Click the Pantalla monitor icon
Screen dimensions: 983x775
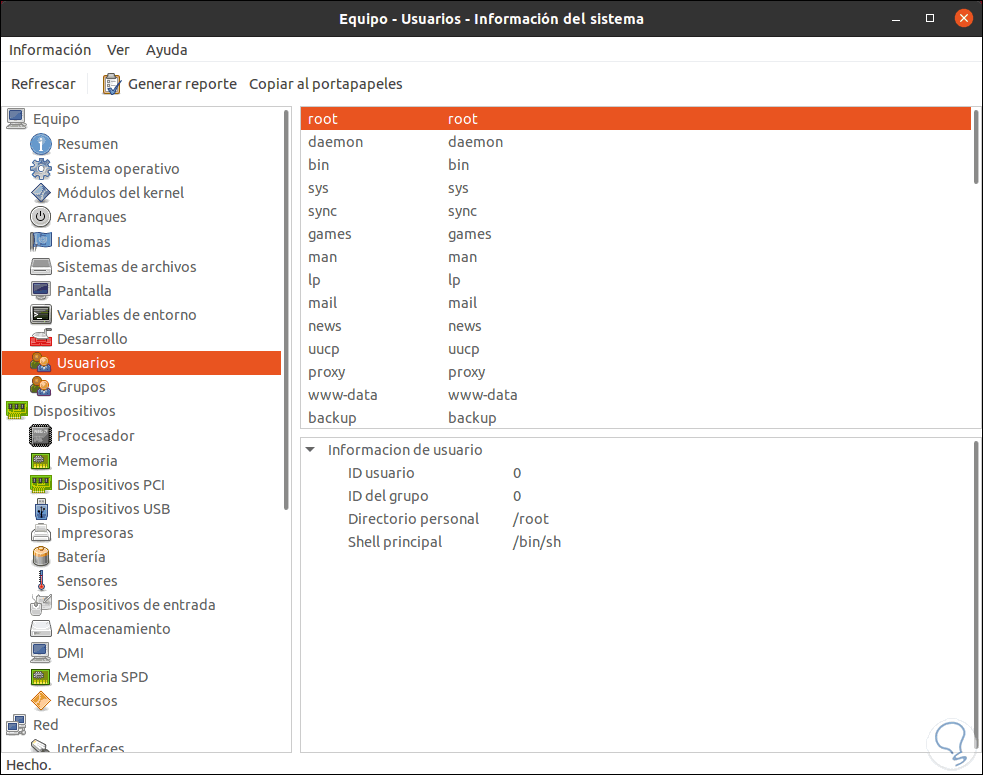coord(41,290)
